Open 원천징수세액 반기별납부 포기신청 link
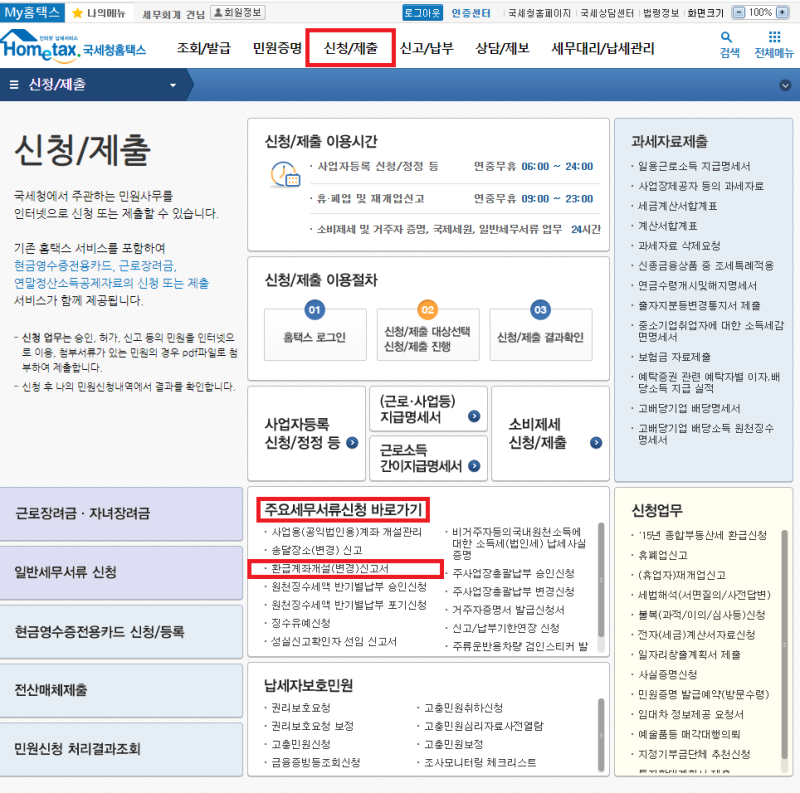This screenshot has width=800, height=793. [x=349, y=605]
